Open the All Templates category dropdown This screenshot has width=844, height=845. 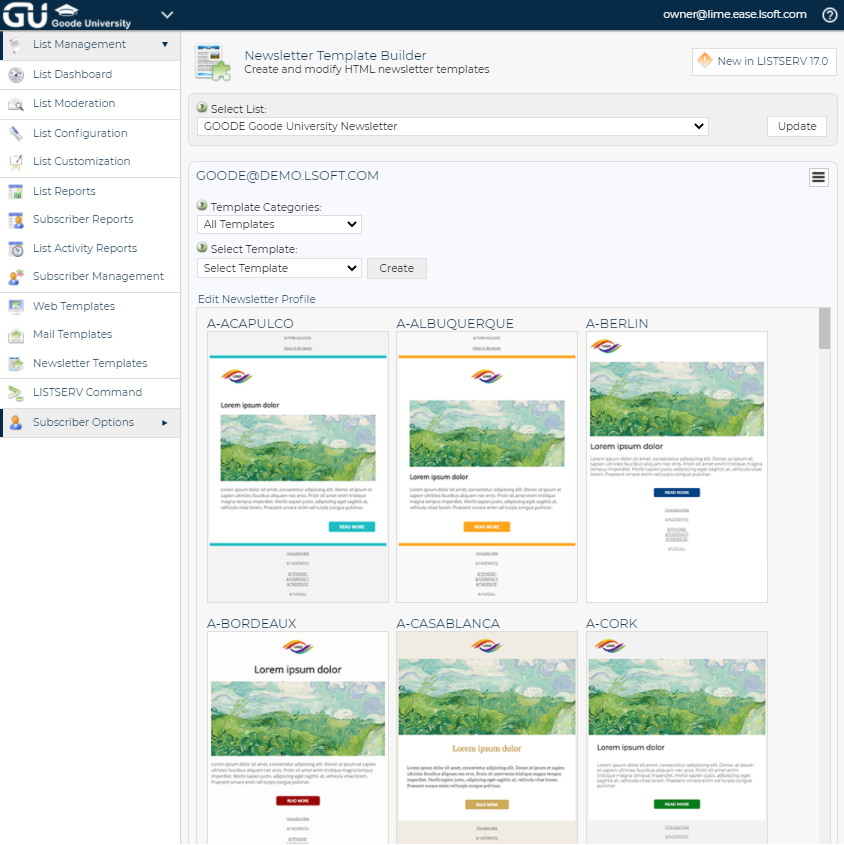(x=279, y=225)
